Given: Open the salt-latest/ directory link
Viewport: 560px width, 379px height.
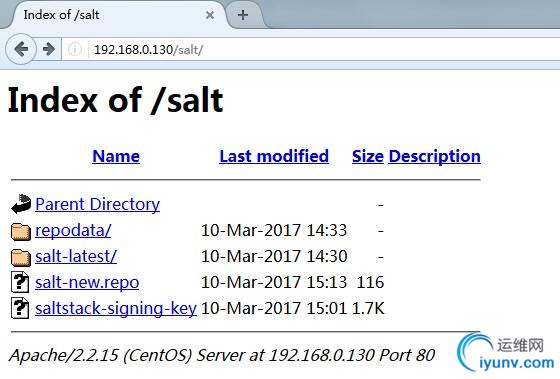Looking at the screenshot, I should 76,256.
